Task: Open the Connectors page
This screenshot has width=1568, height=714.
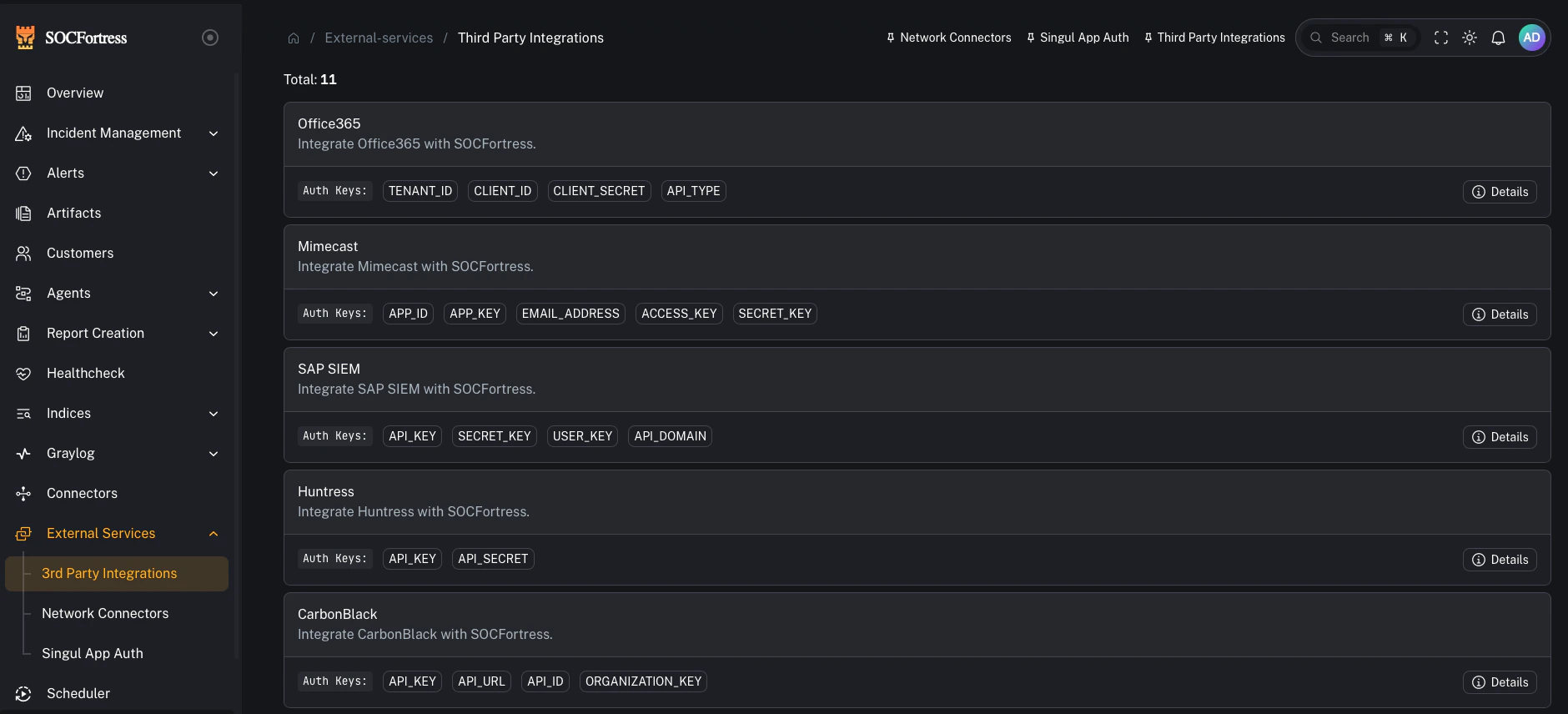Action: pyautogui.click(x=117, y=494)
